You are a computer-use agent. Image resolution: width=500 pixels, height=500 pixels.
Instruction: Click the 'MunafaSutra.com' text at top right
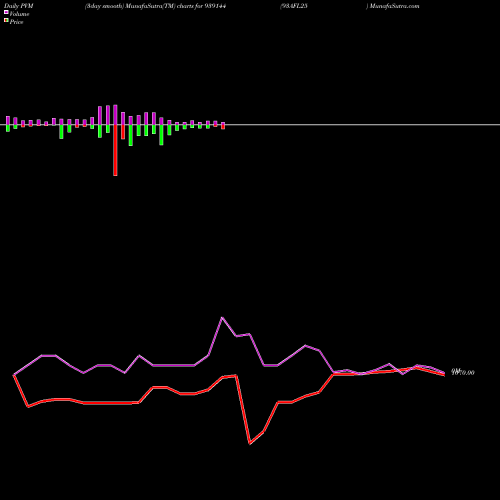point(394,6)
